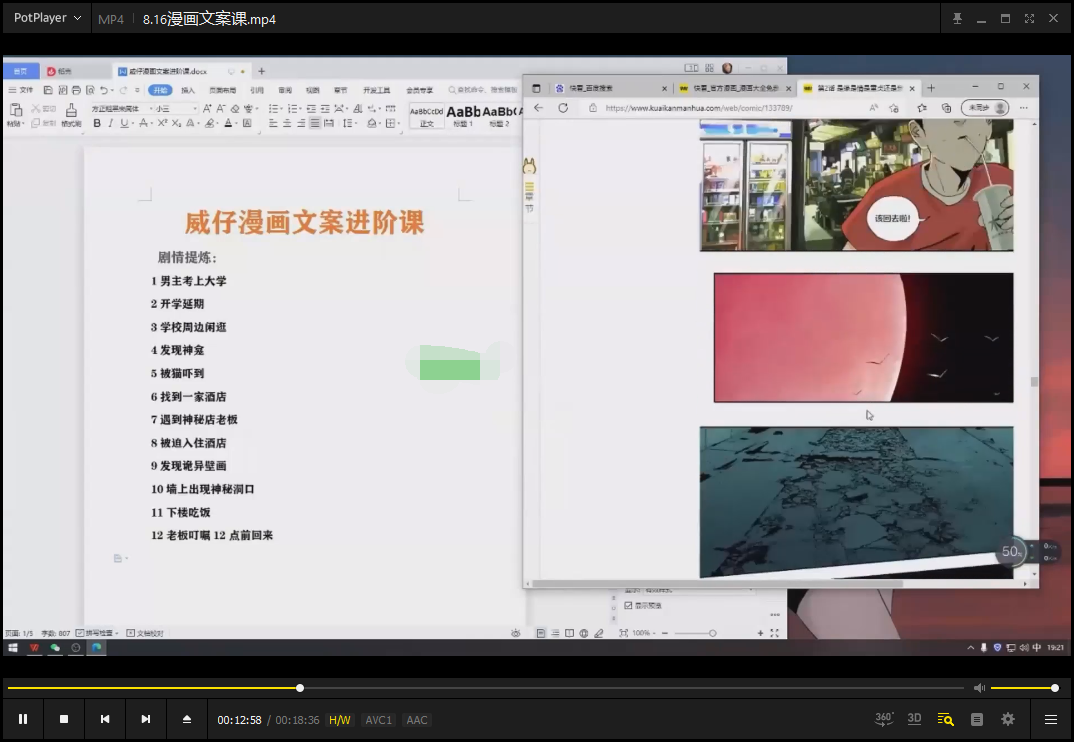Choose bulleted list icon in WPS
The height and width of the screenshot is (742, 1074).
coord(274,108)
